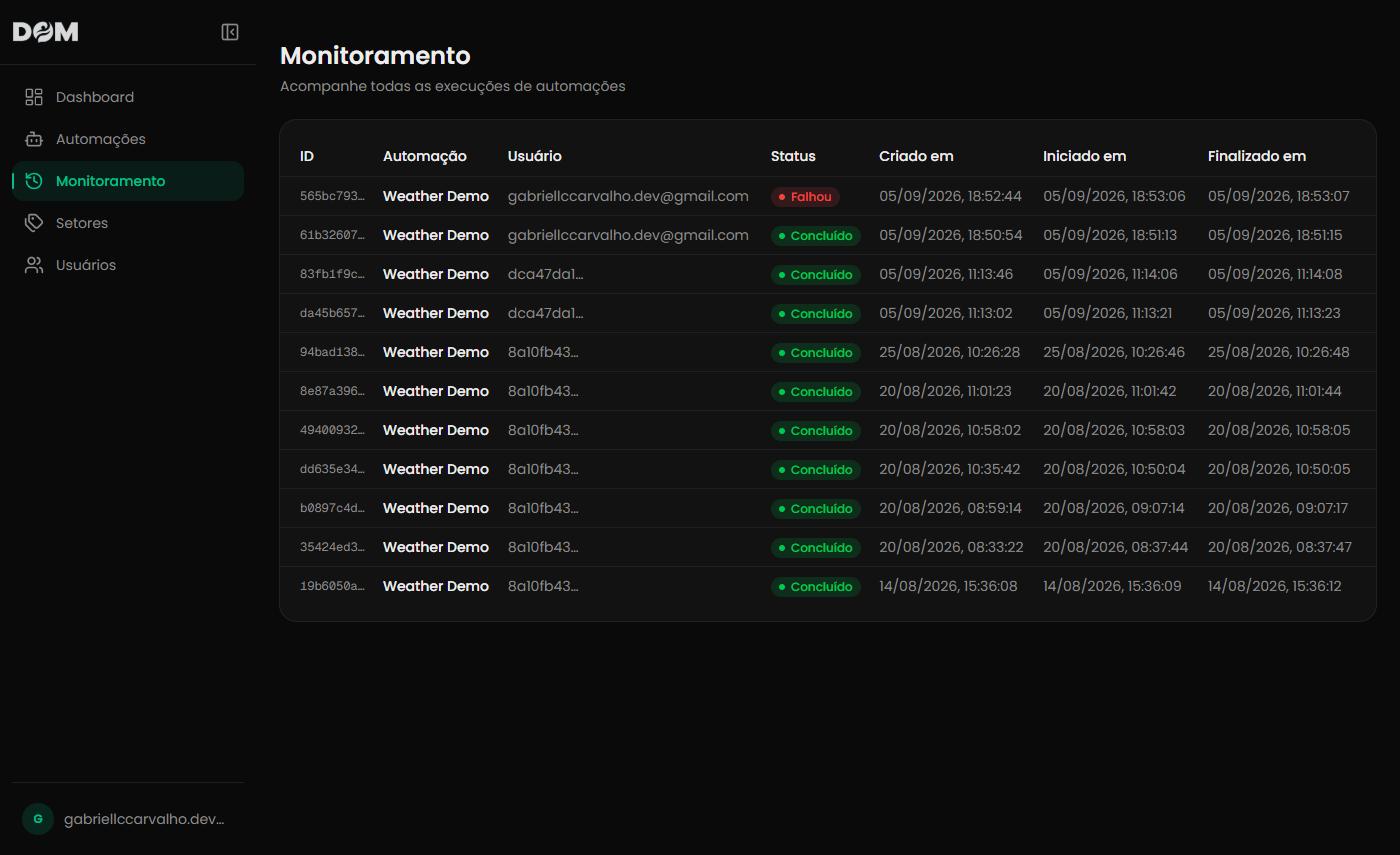Click the Concluído badge of execution 61b32607

(816, 236)
